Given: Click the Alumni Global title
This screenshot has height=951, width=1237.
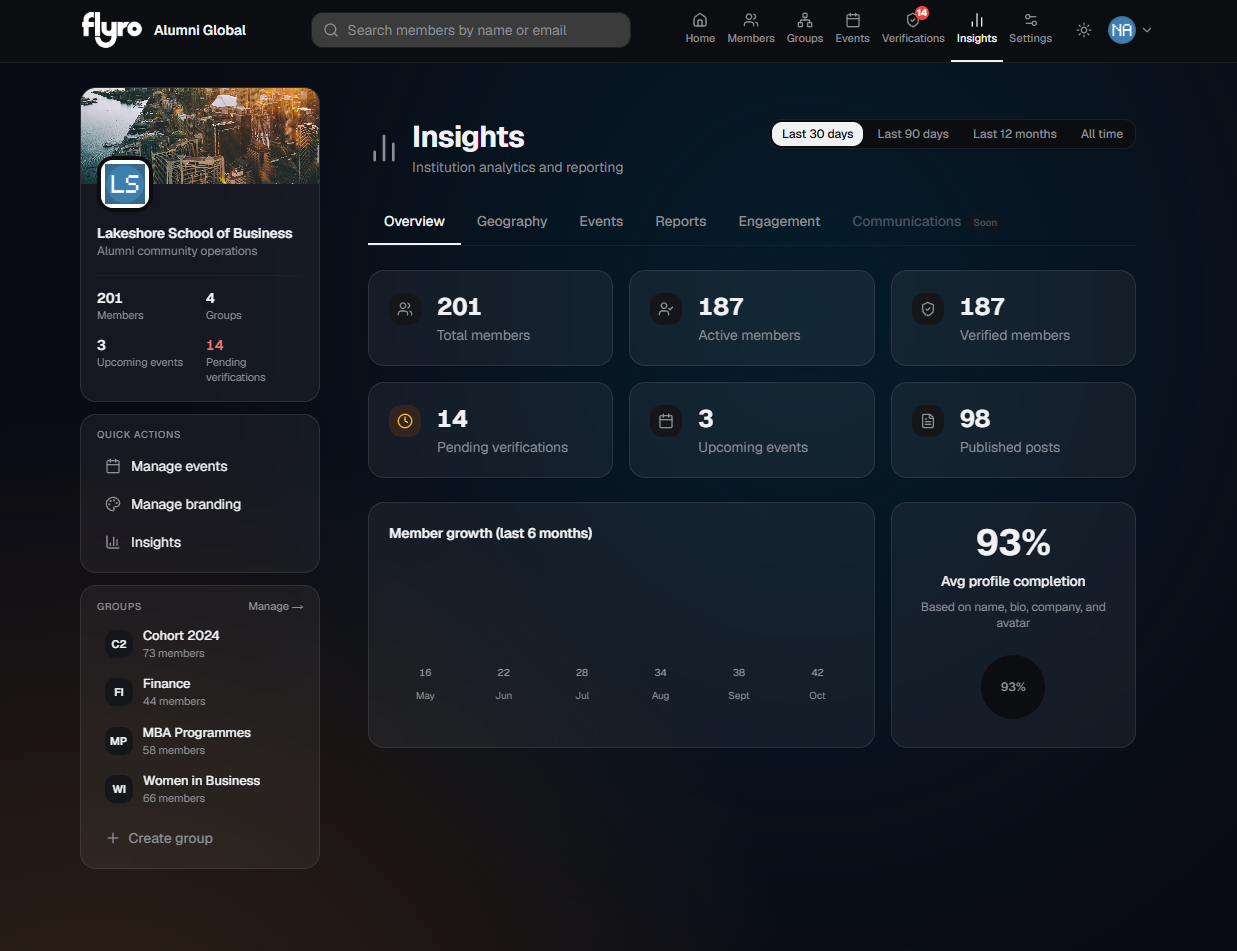Looking at the screenshot, I should pyautogui.click(x=200, y=30).
